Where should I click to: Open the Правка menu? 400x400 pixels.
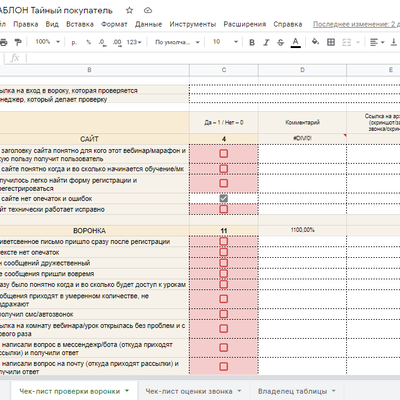pos(26,24)
